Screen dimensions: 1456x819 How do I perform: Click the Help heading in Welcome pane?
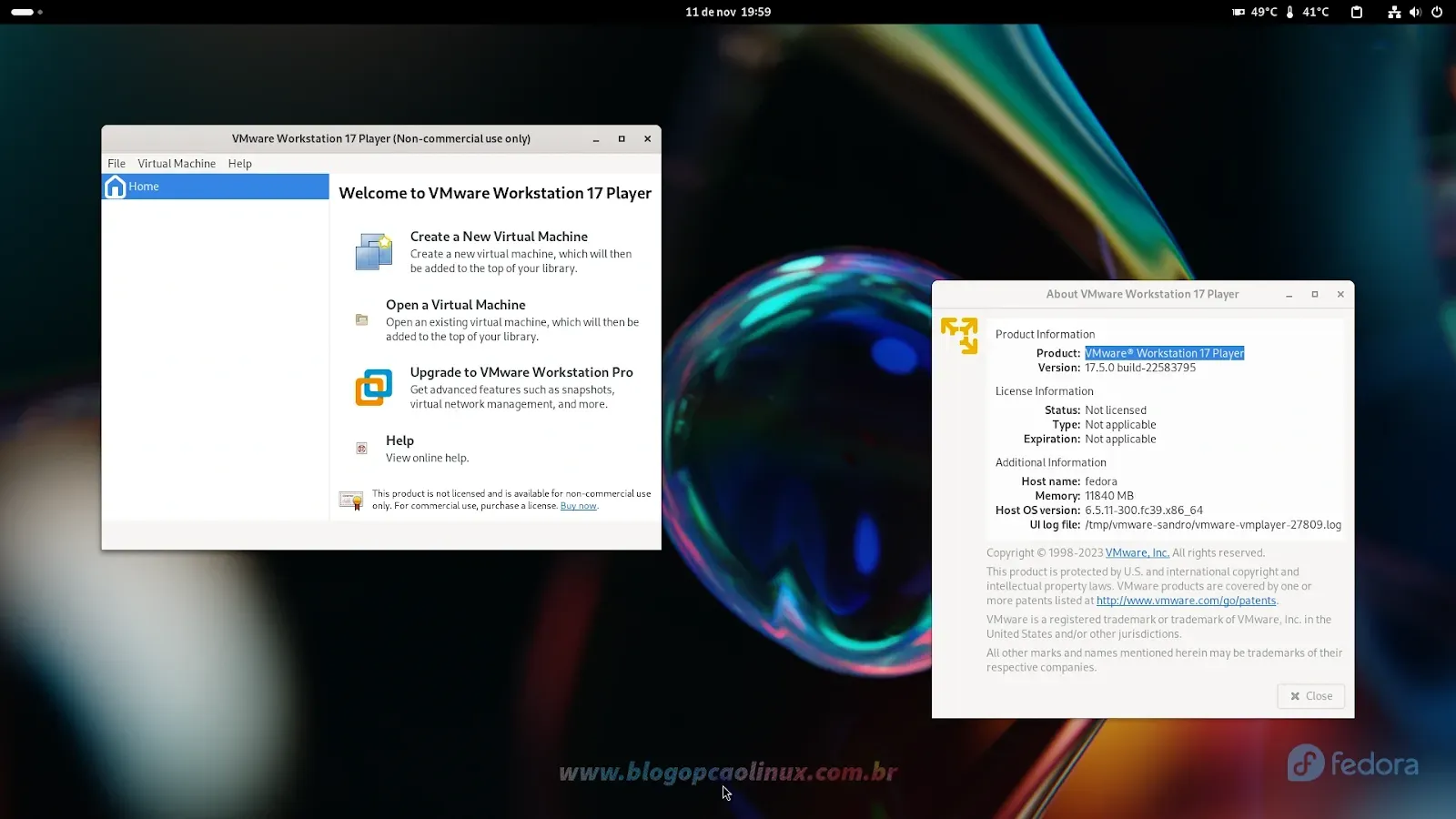(399, 440)
